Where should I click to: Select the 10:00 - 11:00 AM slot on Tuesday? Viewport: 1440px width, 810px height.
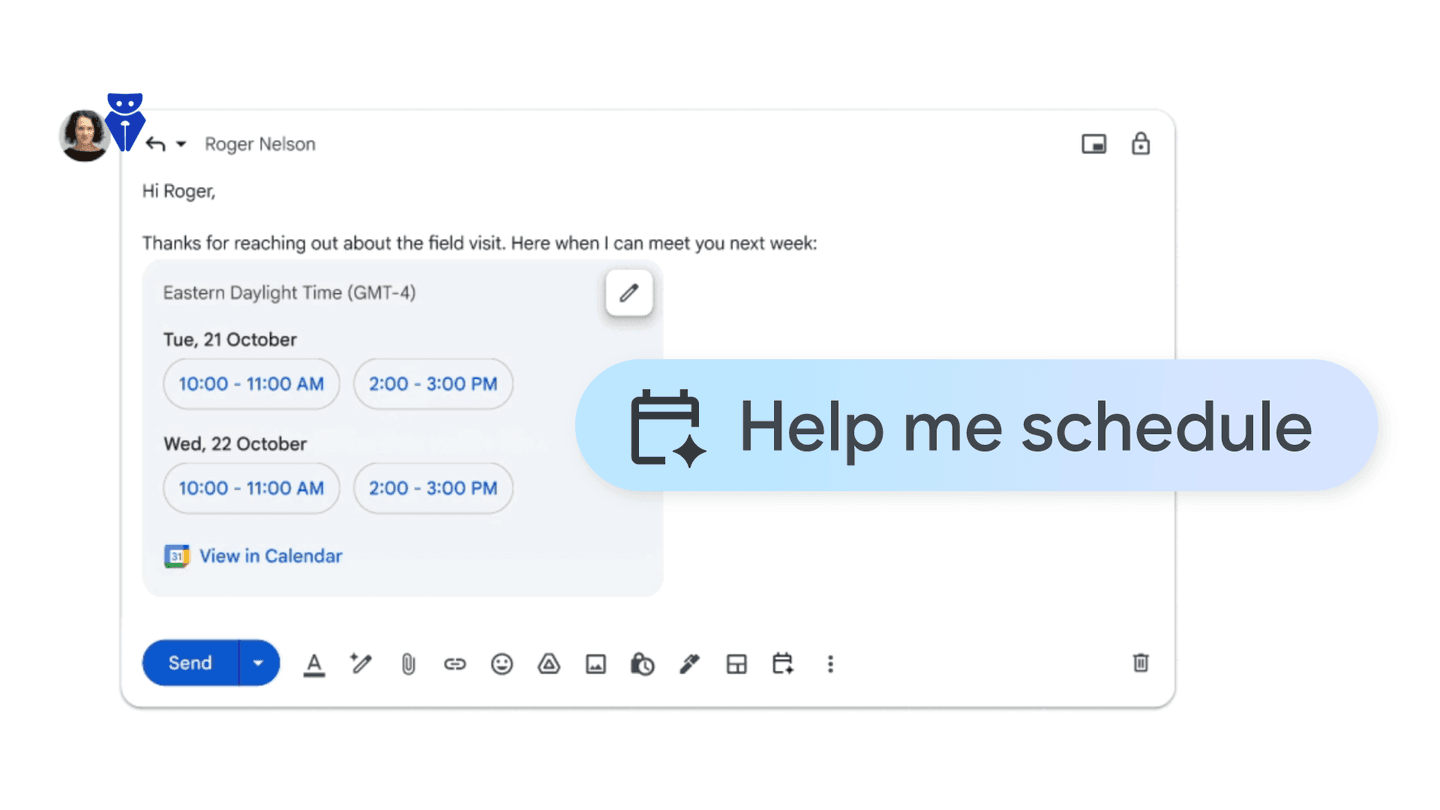[251, 383]
